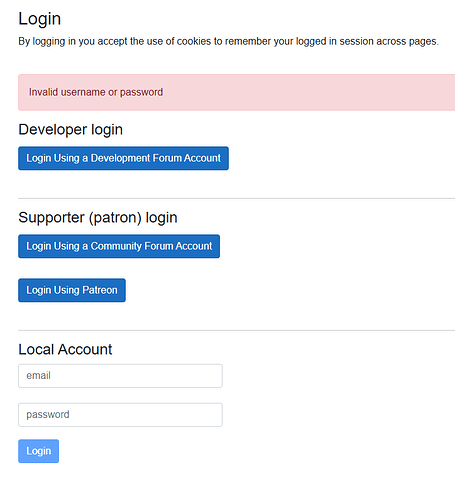This screenshot has height=499, width=455.
Task: Click the Local Account heading
Action: (65, 349)
